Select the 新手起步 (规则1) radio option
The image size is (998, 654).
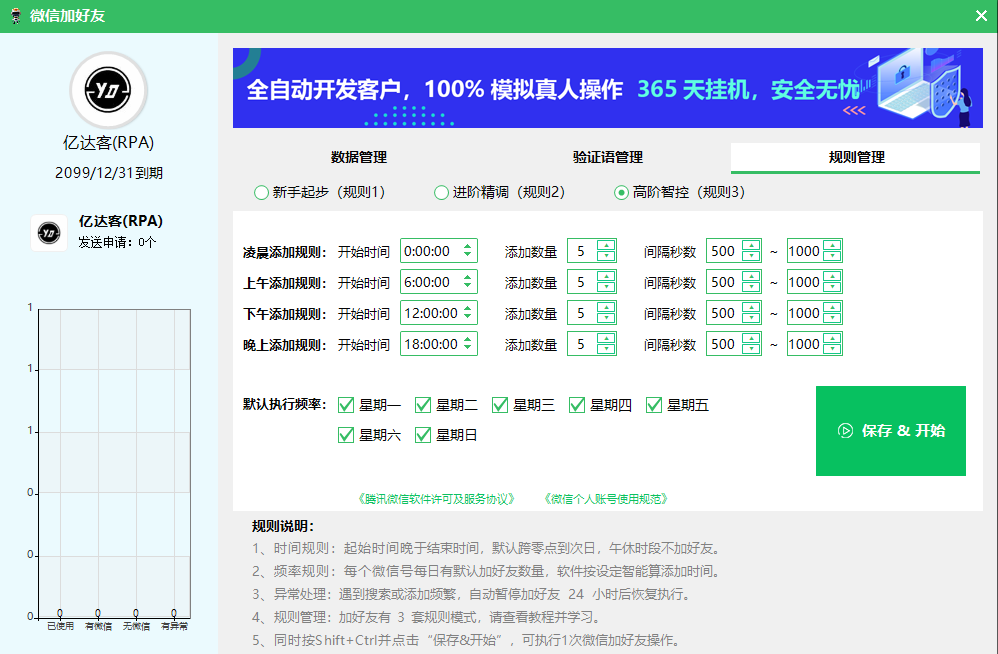coord(262,192)
